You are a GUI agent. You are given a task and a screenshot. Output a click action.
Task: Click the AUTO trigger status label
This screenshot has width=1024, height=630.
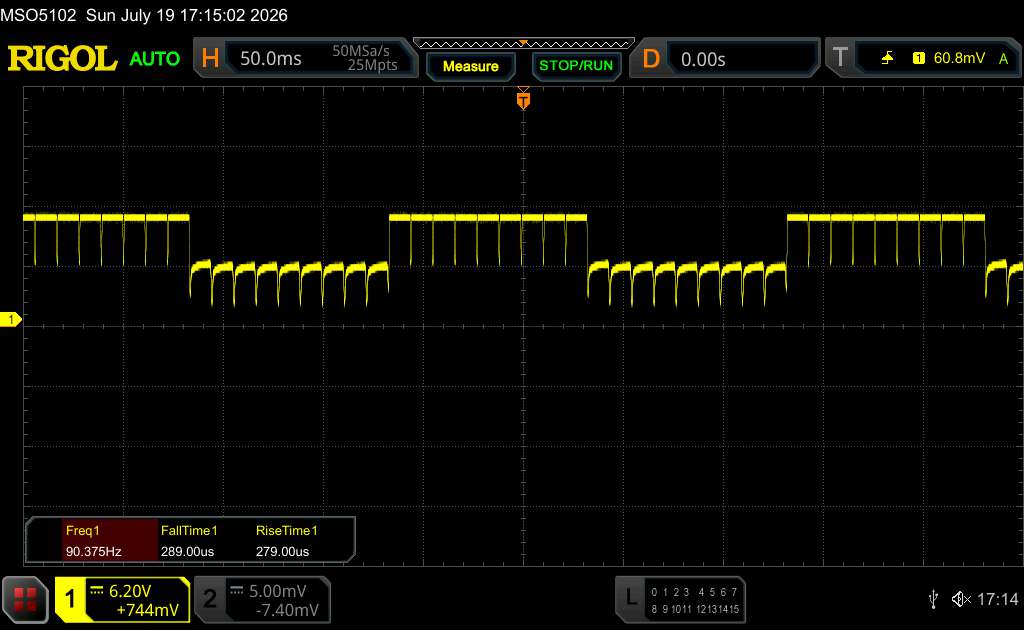(x=154, y=59)
